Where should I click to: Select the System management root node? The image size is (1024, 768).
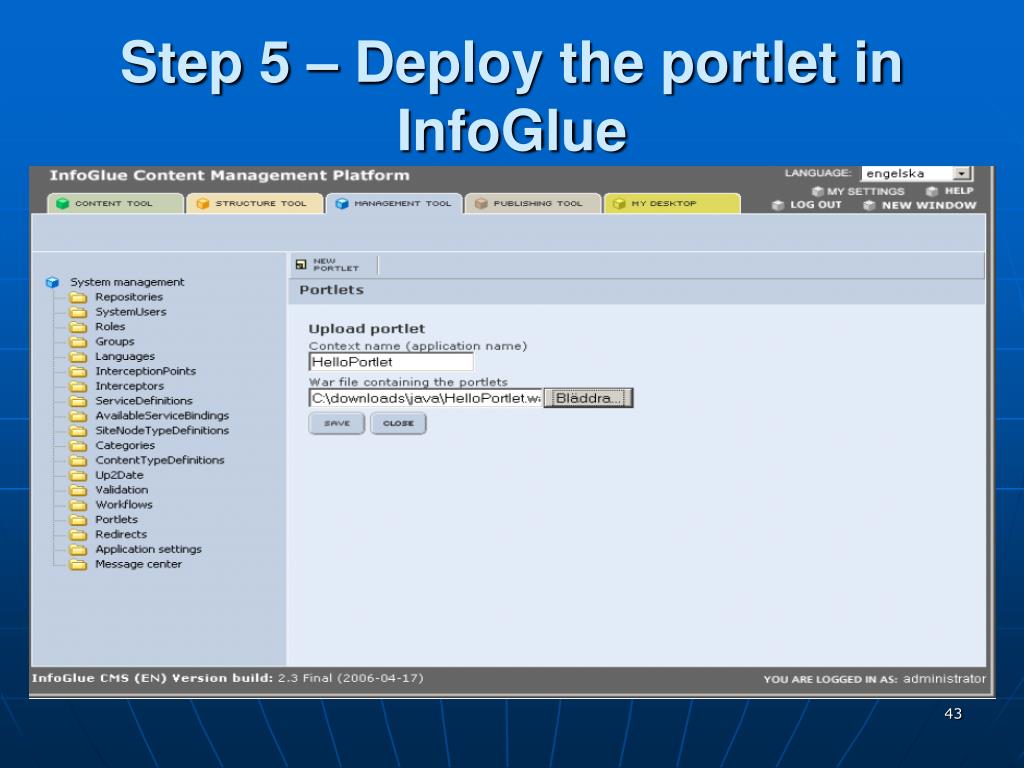(x=127, y=282)
